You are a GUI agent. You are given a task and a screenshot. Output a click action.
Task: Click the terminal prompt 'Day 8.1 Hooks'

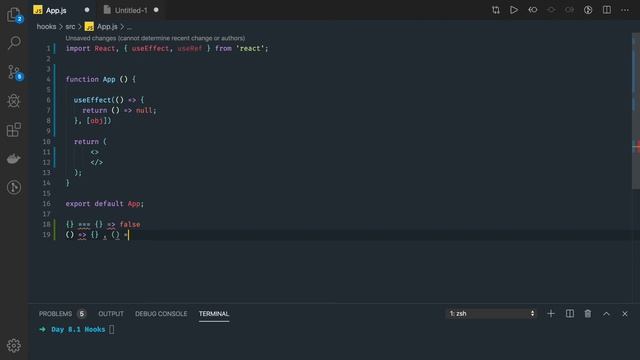(78, 329)
